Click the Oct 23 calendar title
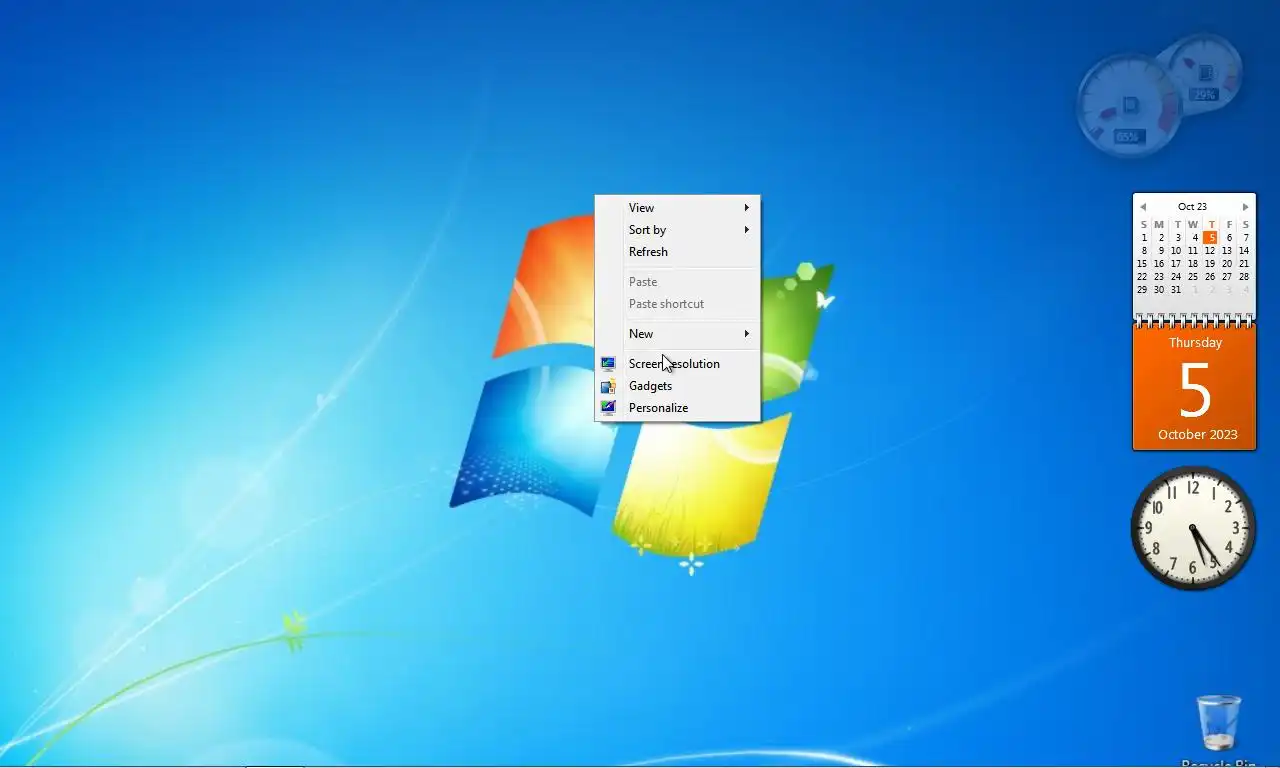 coord(1193,207)
